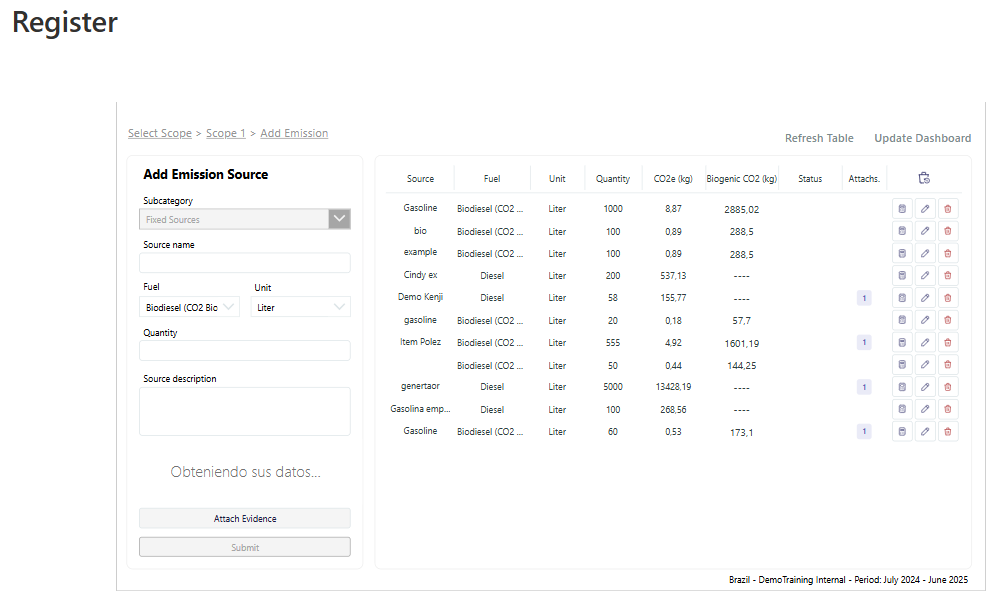Click the Source description text area
Viewport: 1005px width, 607px height.
click(x=245, y=412)
